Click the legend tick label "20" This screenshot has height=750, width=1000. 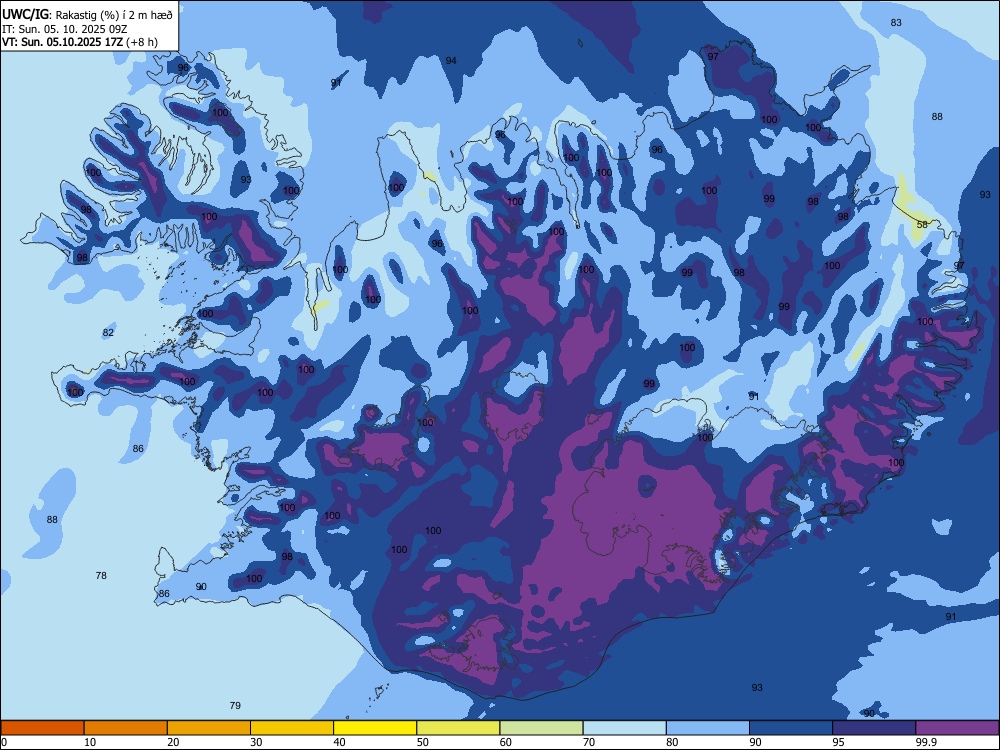[173, 742]
